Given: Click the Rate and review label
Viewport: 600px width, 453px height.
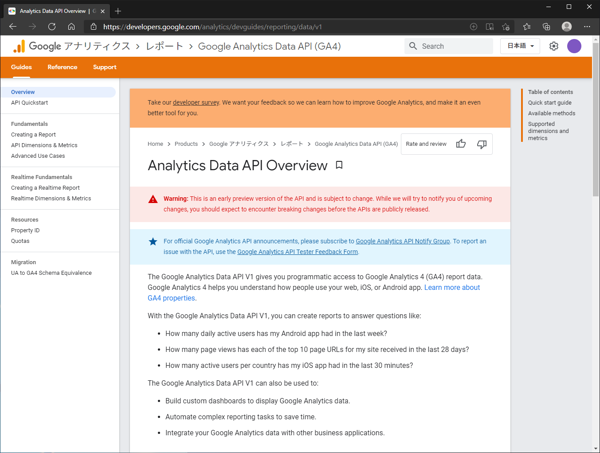Looking at the screenshot, I should tap(426, 144).
